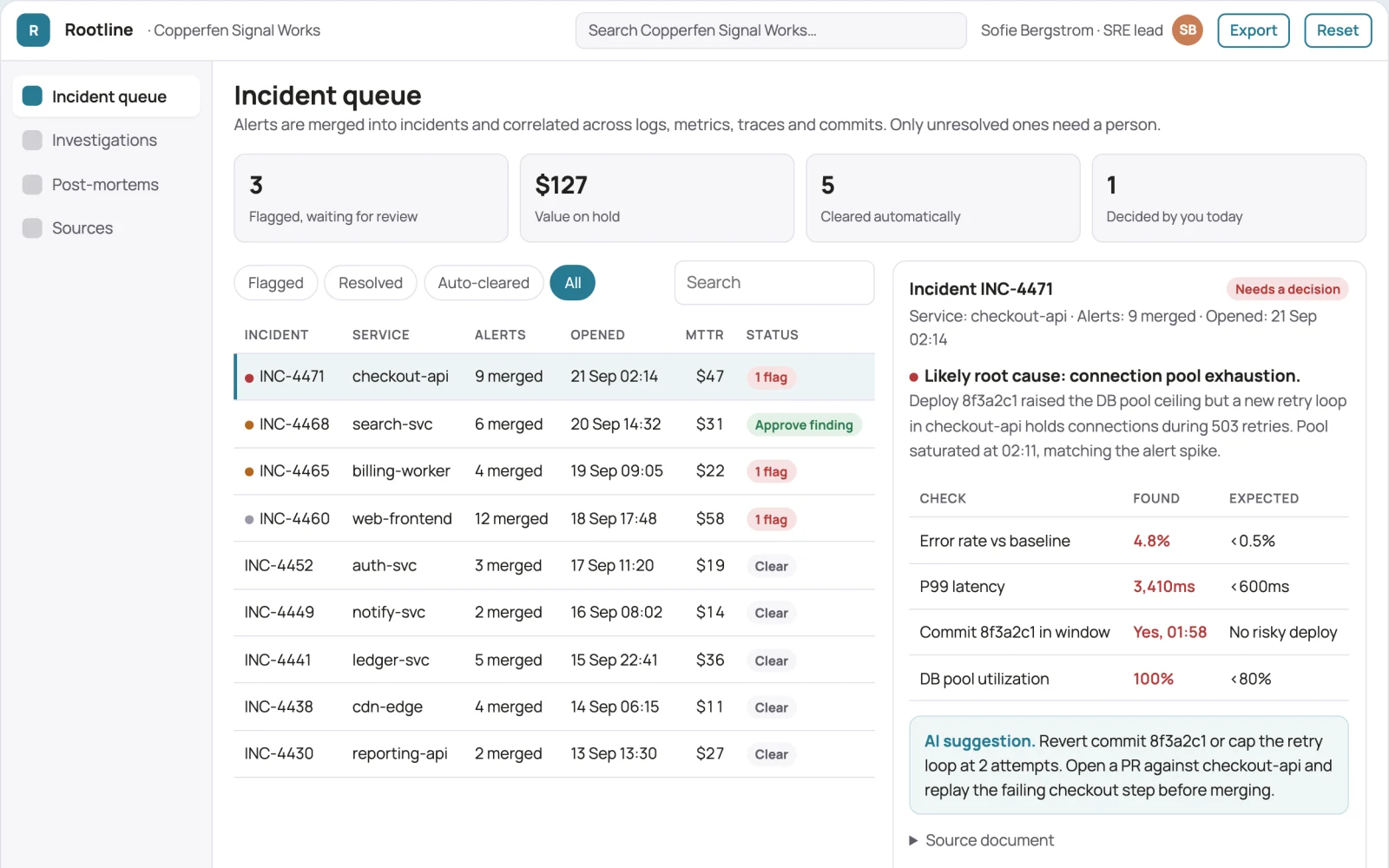Click the 1 flag badge for INC-4465
The width and height of the screenshot is (1389, 868).
(771, 471)
